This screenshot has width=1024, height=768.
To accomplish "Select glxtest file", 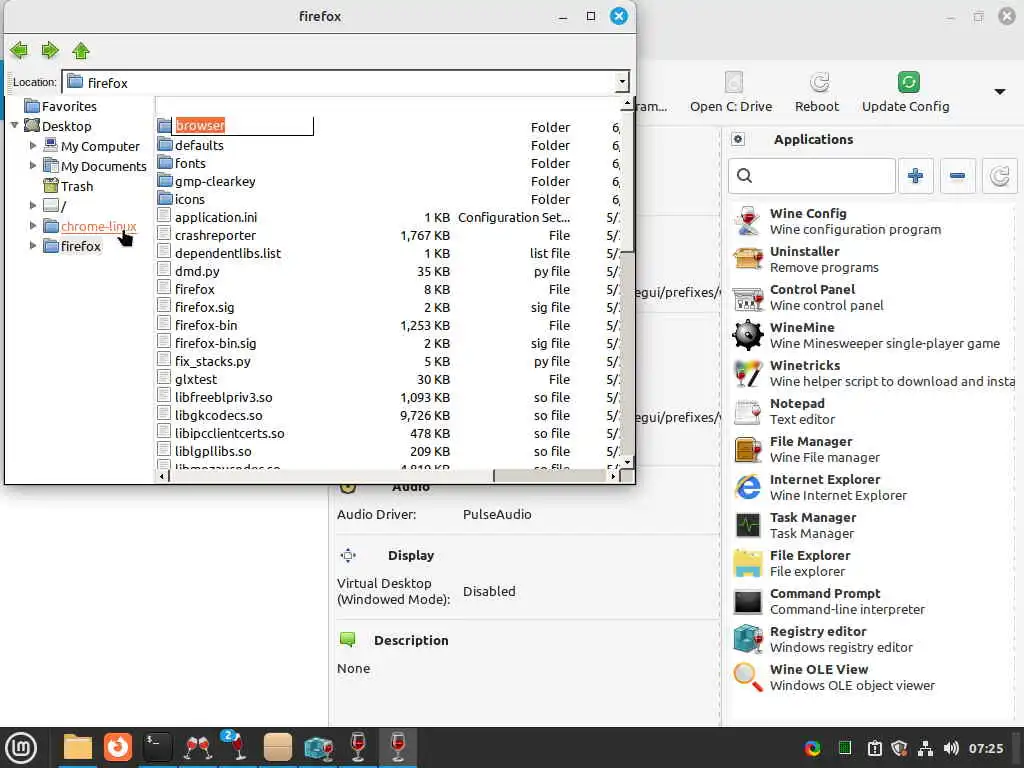I will 195,379.
